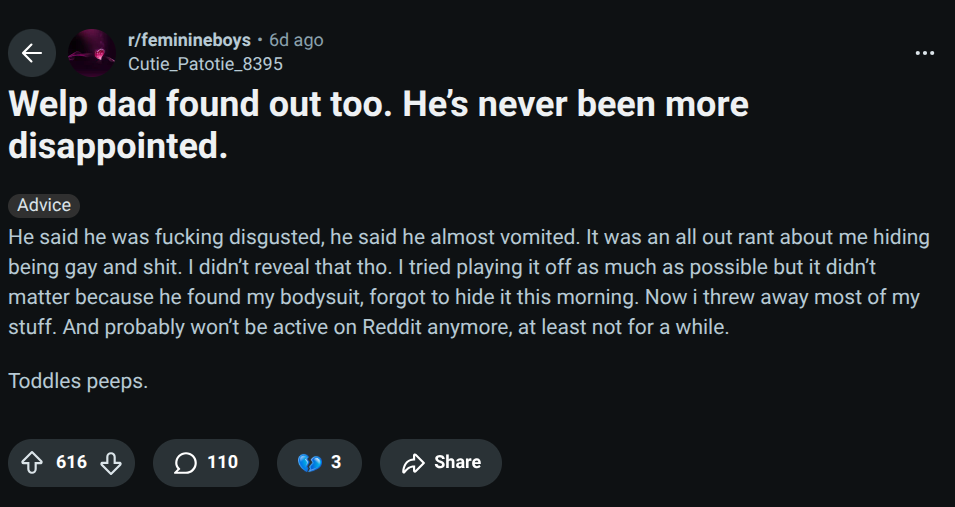Click the "Toddles peeps." closing line
This screenshot has height=507, width=955.
pyautogui.click(x=78, y=381)
